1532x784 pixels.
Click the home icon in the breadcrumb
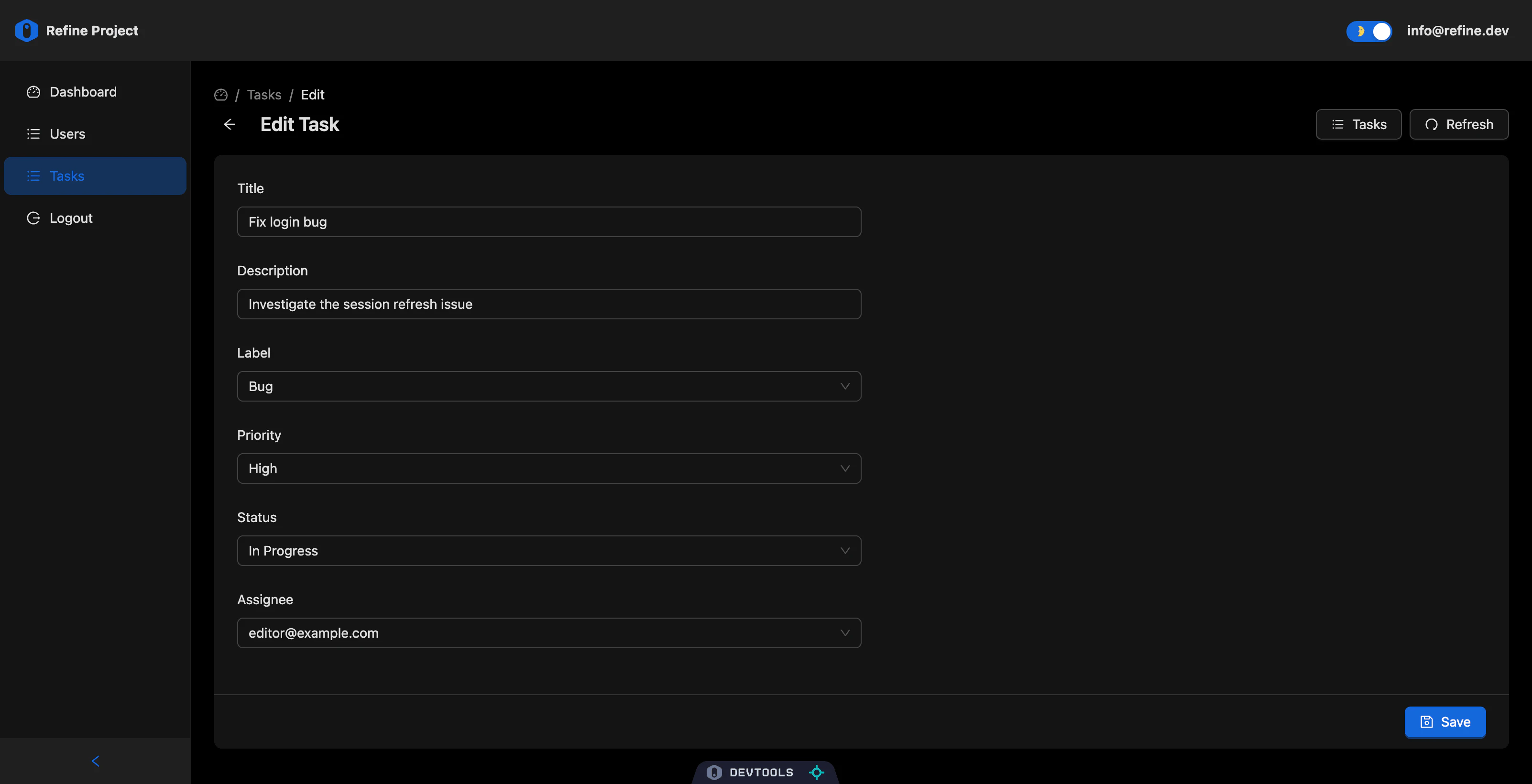[x=220, y=95]
